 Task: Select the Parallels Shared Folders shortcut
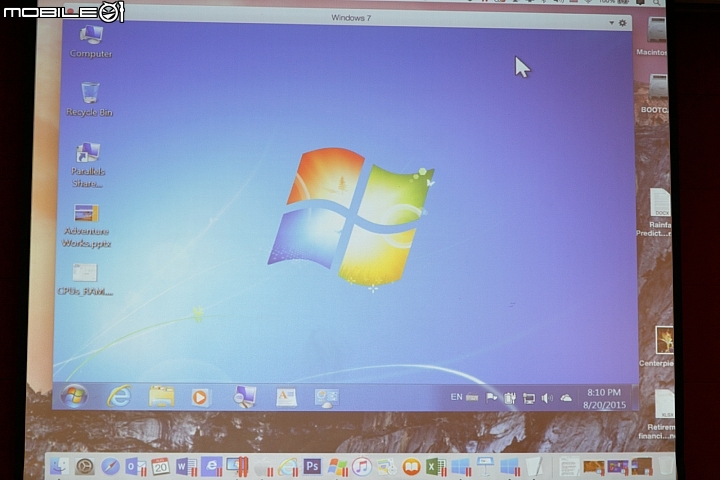[88, 165]
